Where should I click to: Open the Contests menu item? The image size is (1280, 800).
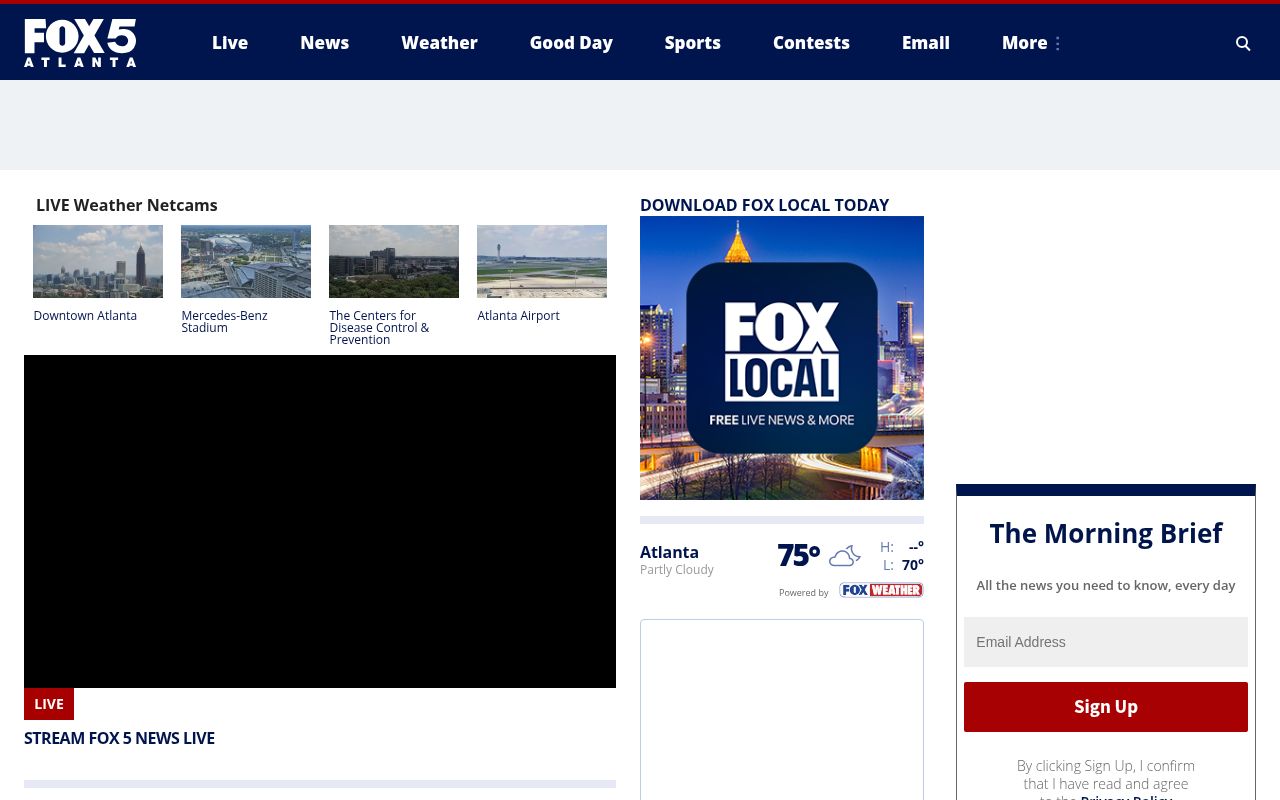811,43
